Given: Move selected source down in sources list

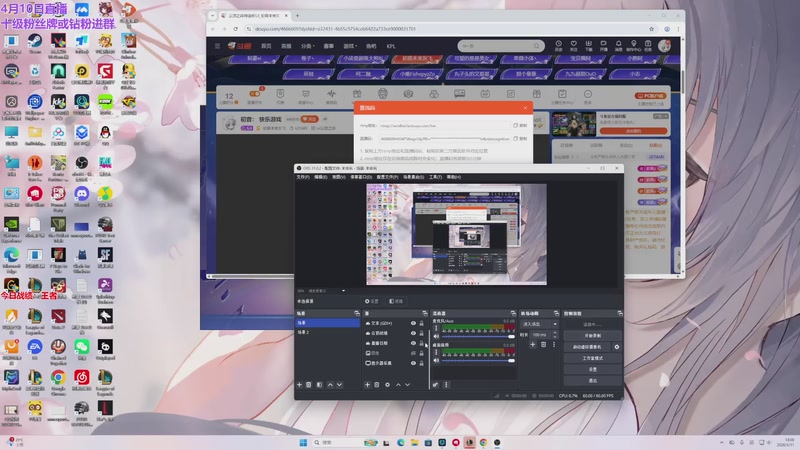Looking at the screenshot, I should pyautogui.click(x=408, y=385).
